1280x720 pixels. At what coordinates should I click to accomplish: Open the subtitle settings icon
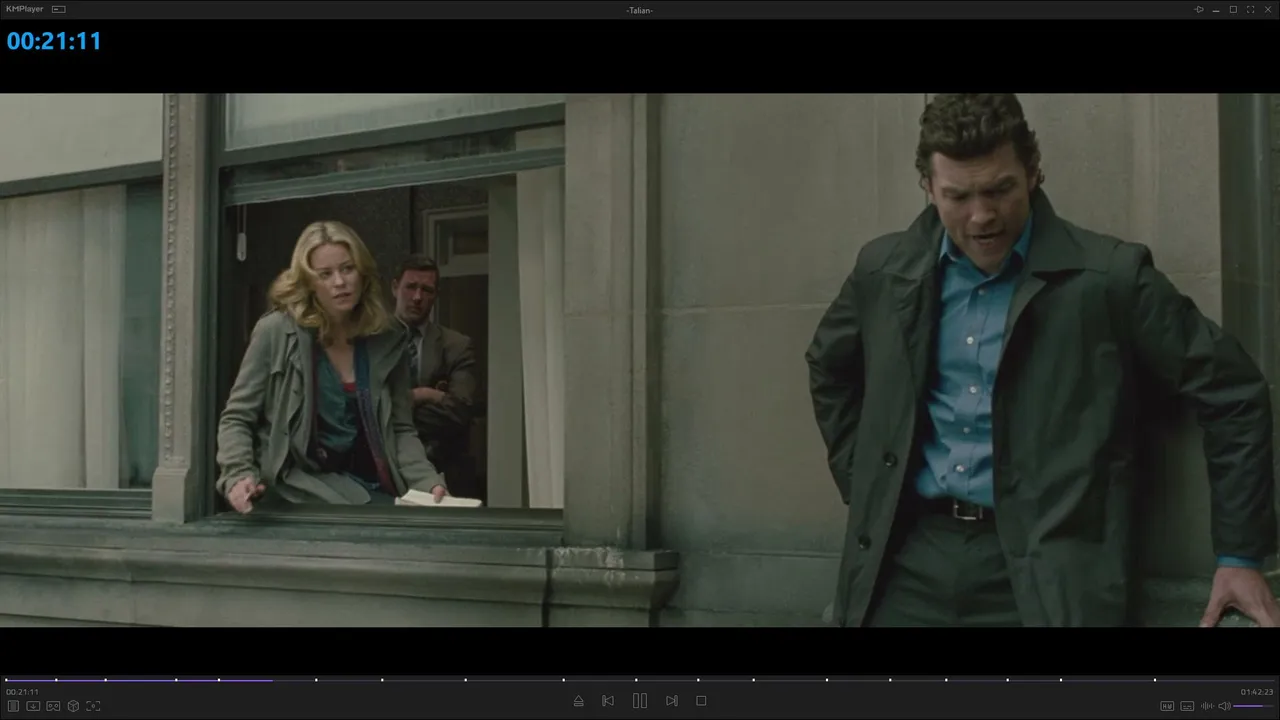[1187, 706]
